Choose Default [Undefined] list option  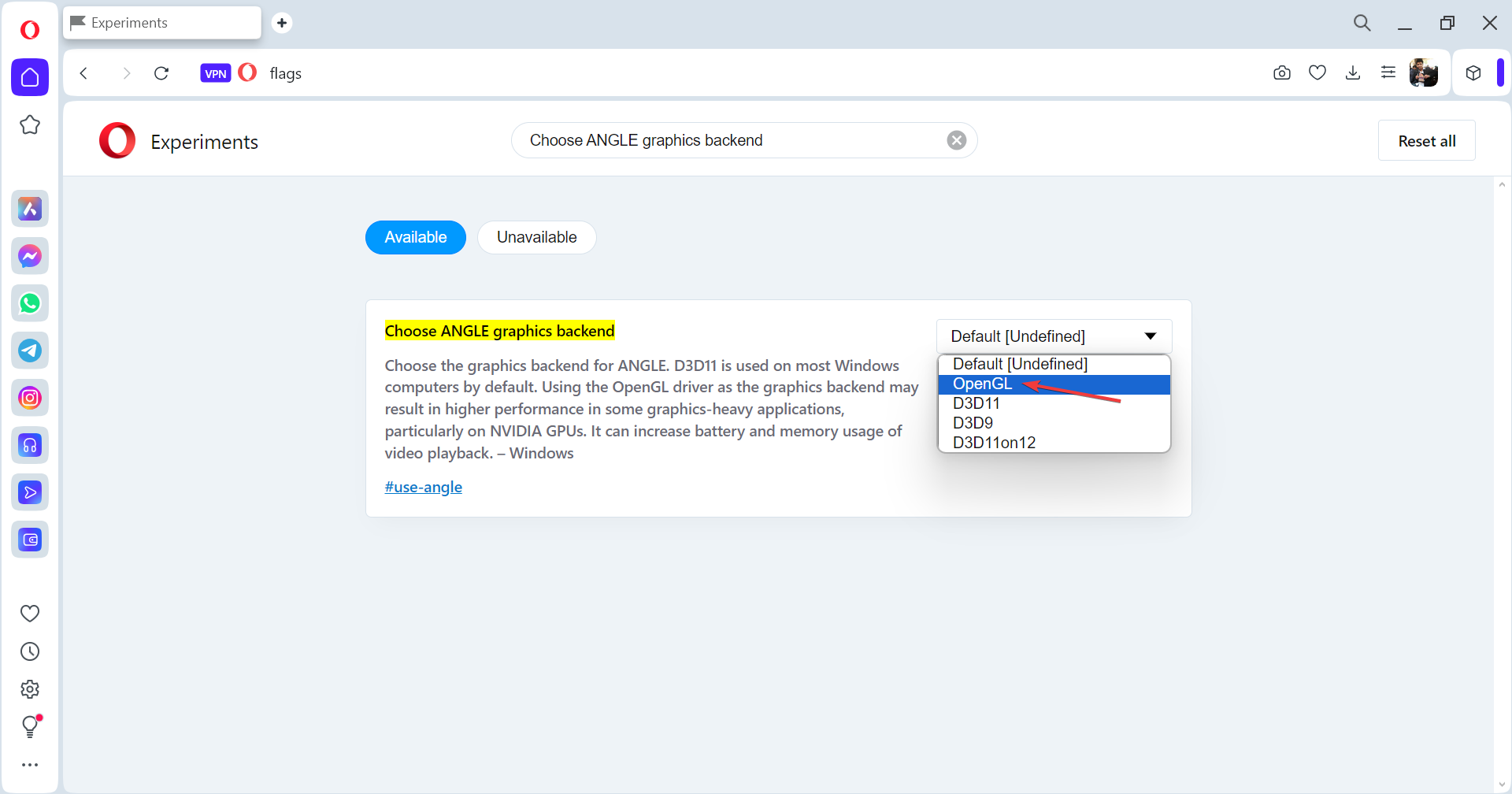(1054, 364)
